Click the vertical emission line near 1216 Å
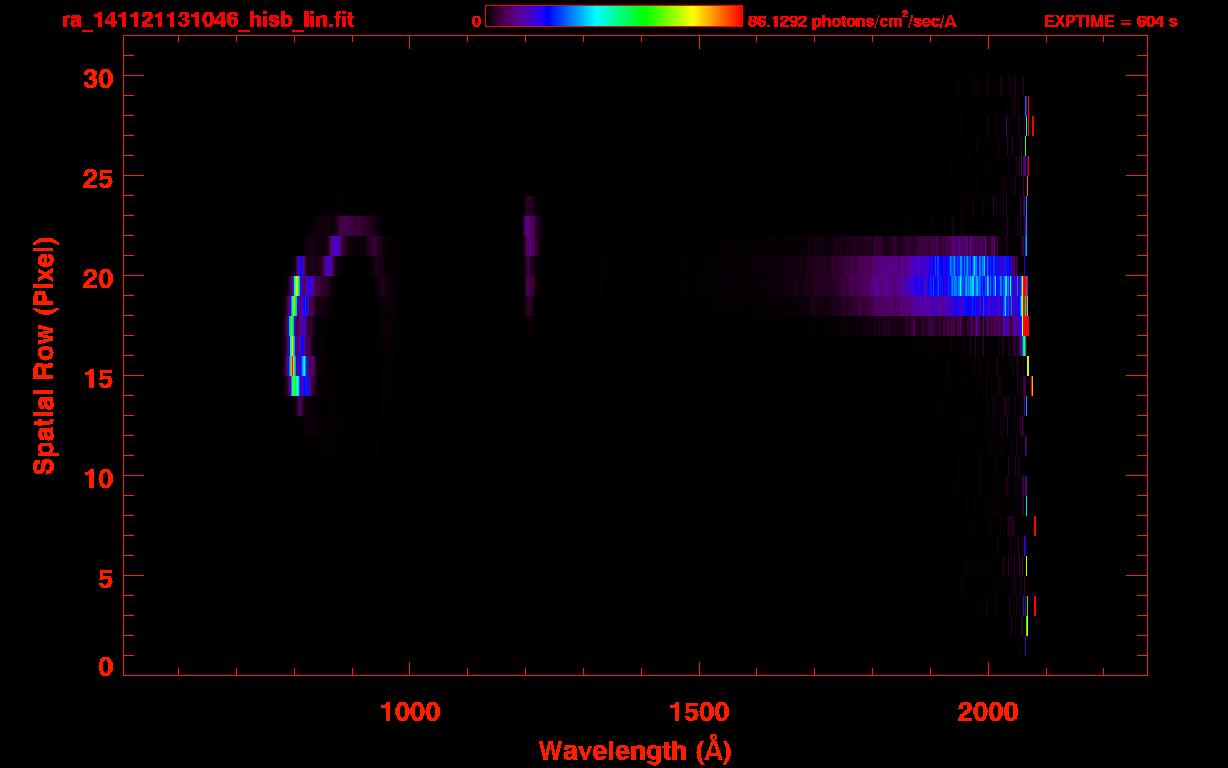 pos(530,265)
